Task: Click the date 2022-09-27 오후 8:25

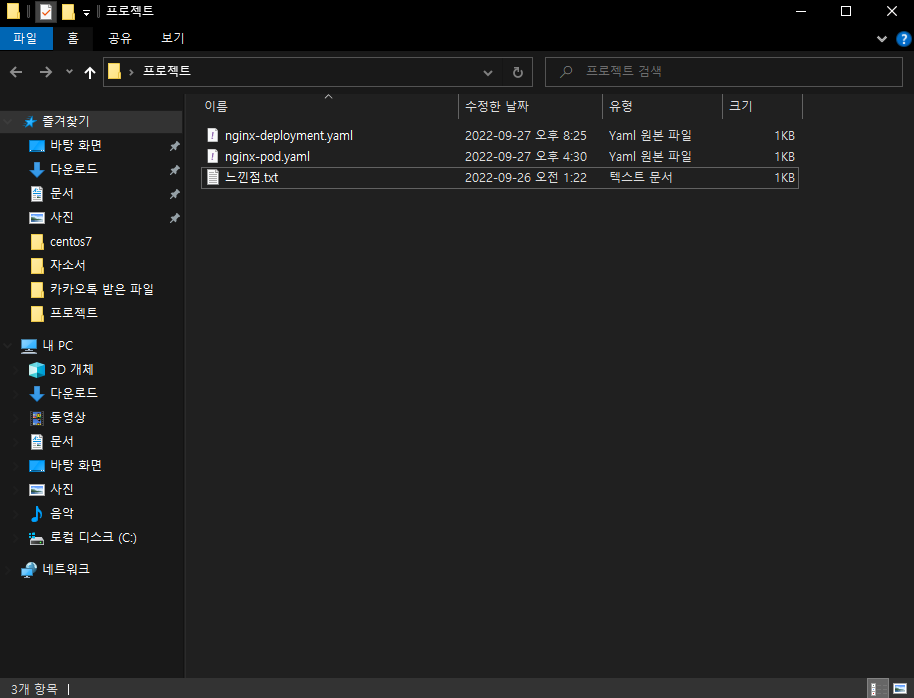Action: (526, 136)
